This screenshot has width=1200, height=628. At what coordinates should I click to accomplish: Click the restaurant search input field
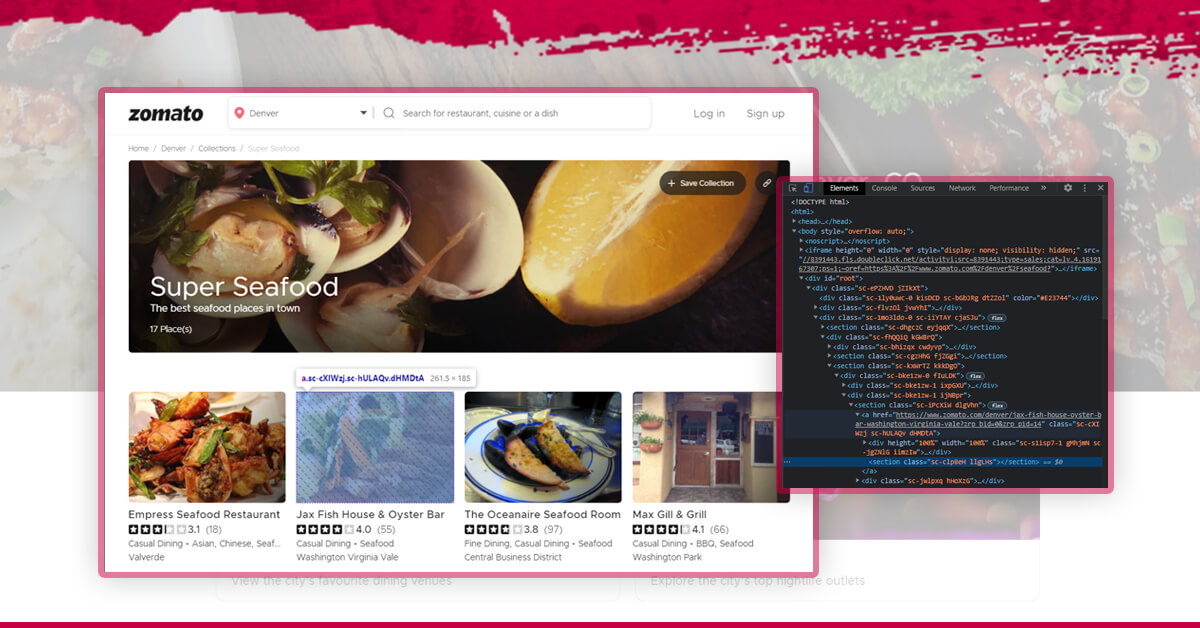tap(520, 113)
